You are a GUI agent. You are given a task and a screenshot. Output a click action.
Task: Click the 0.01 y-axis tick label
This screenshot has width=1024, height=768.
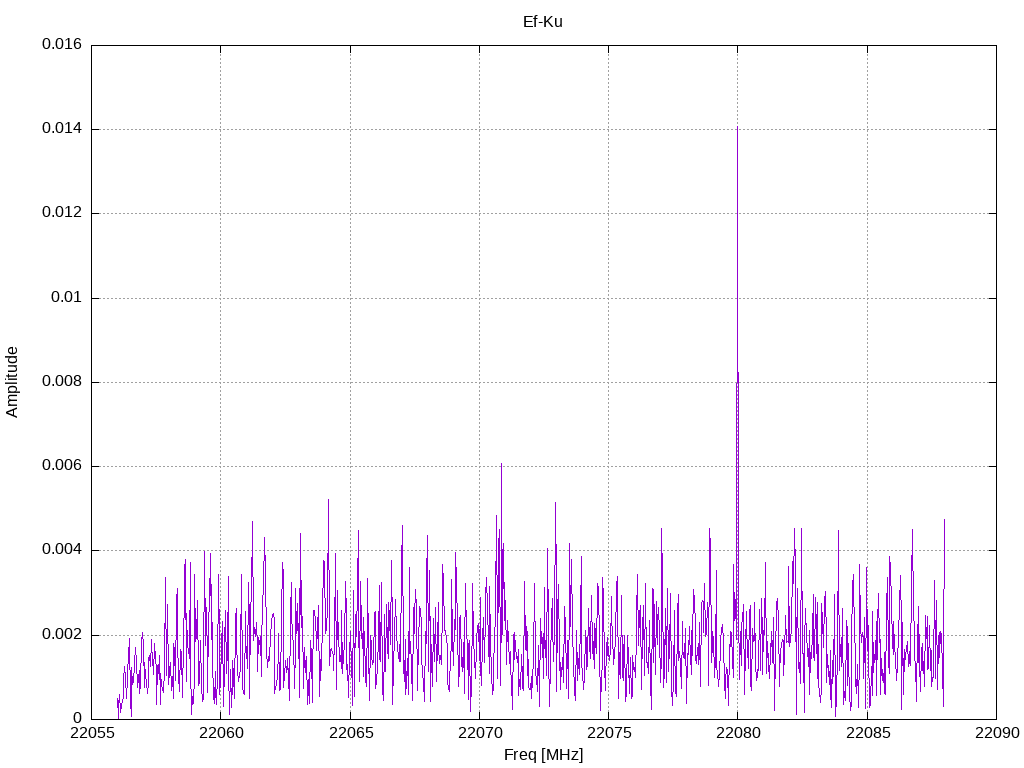(x=68, y=298)
